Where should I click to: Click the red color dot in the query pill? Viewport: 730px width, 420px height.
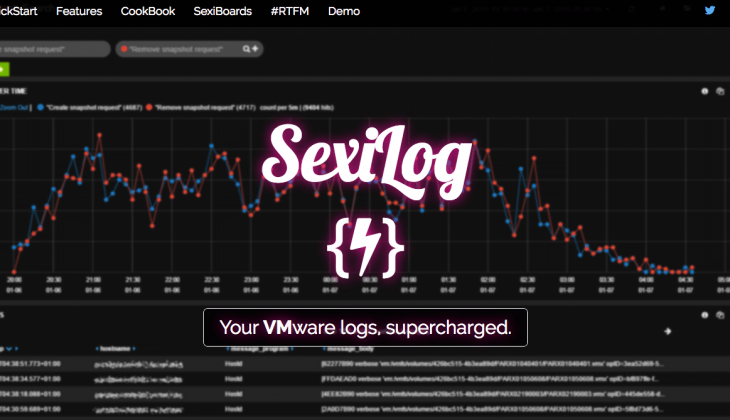(x=124, y=49)
